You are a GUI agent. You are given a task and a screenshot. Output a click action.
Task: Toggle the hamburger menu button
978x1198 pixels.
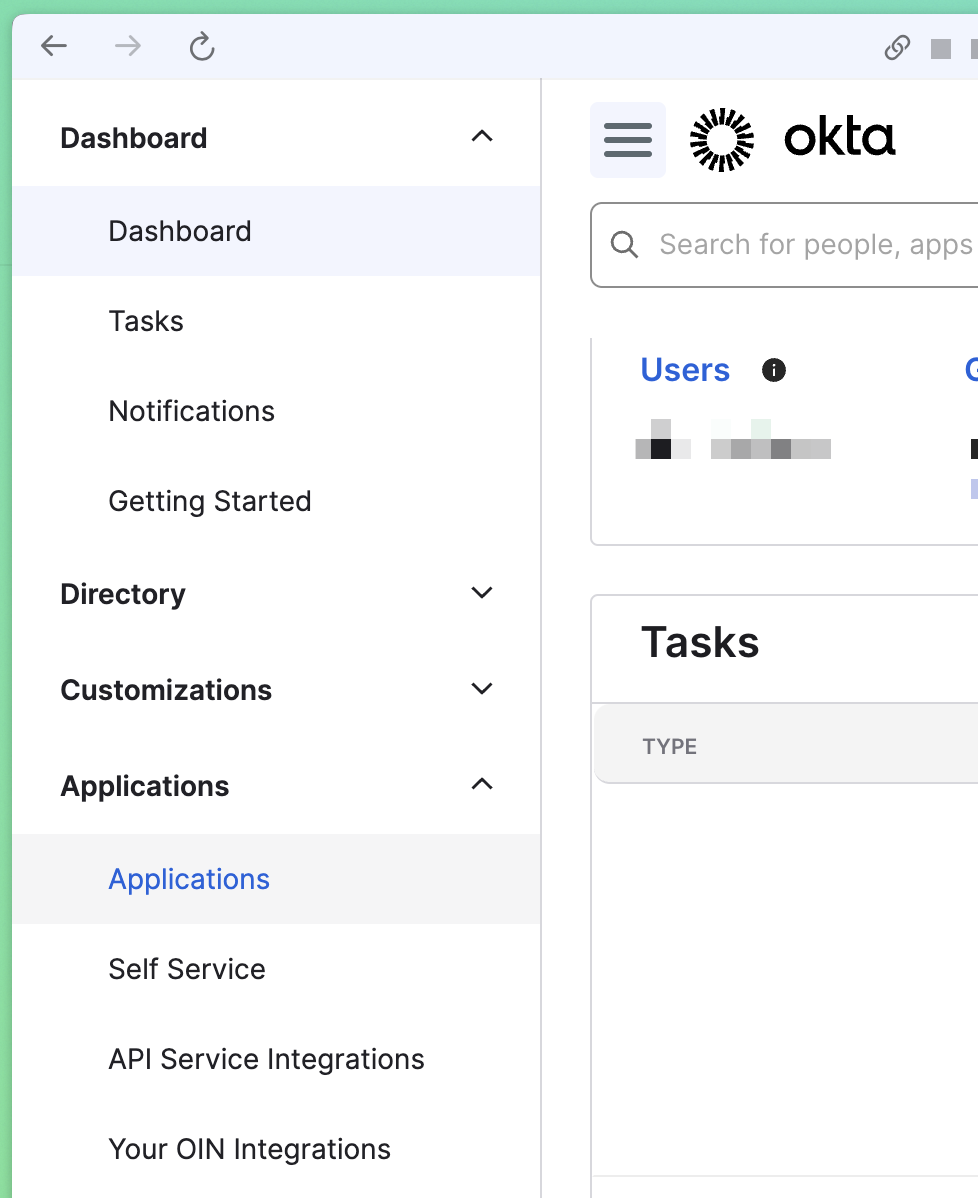[x=628, y=140]
